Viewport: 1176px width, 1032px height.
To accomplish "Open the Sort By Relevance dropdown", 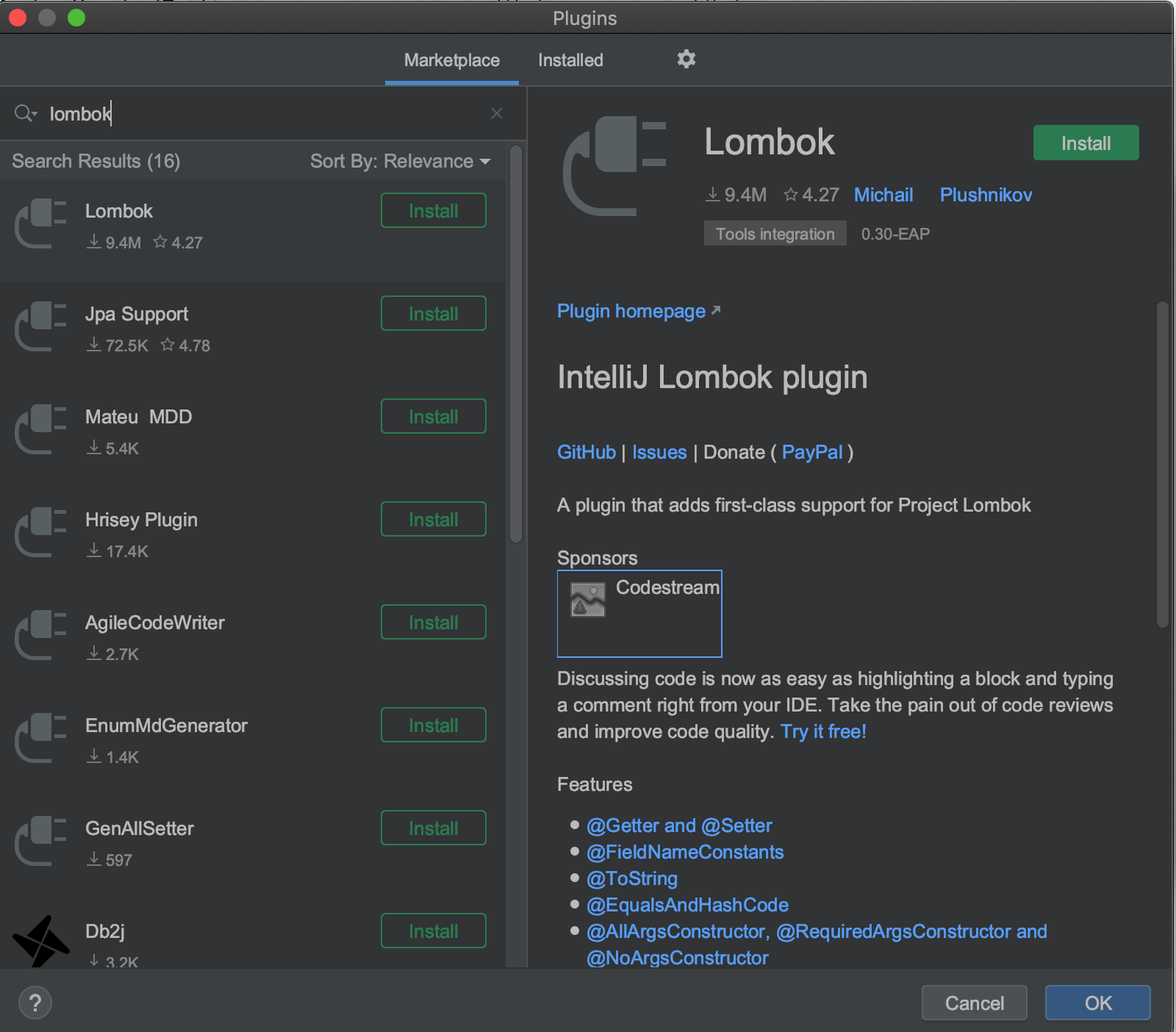I will coord(400,161).
